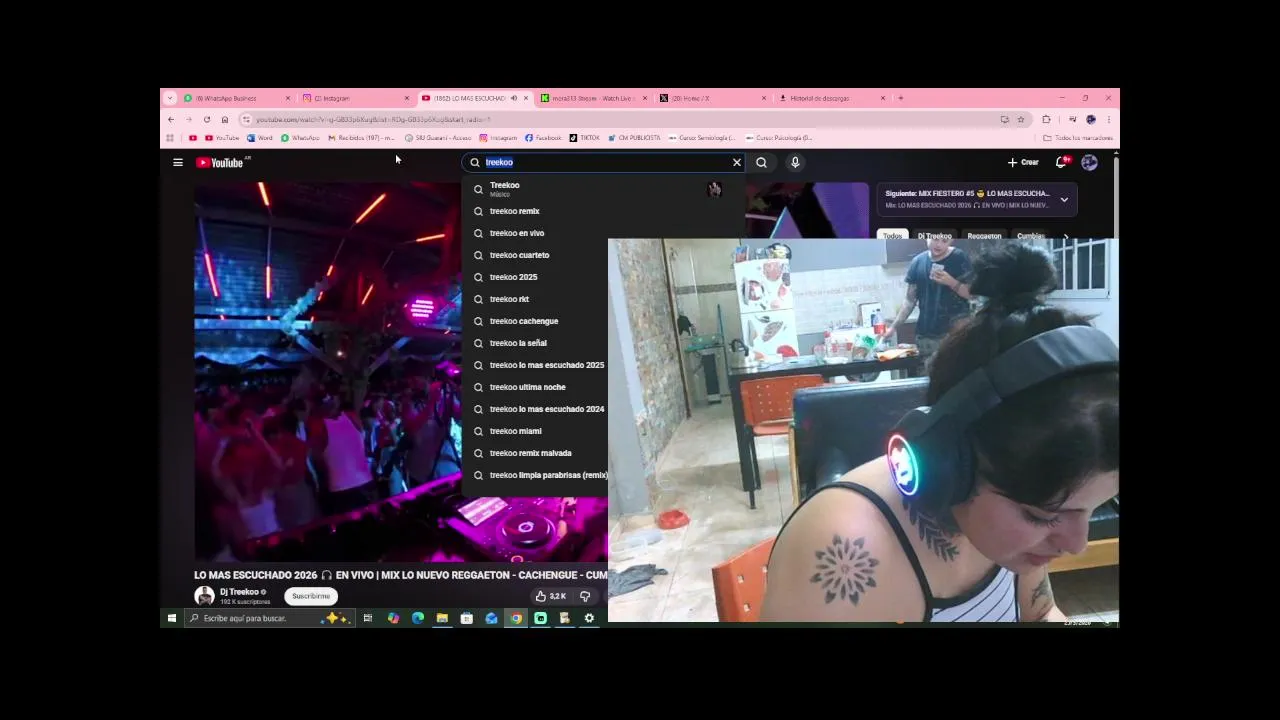Open the Word bookmark
1280x720 pixels.
pyautogui.click(x=260, y=138)
